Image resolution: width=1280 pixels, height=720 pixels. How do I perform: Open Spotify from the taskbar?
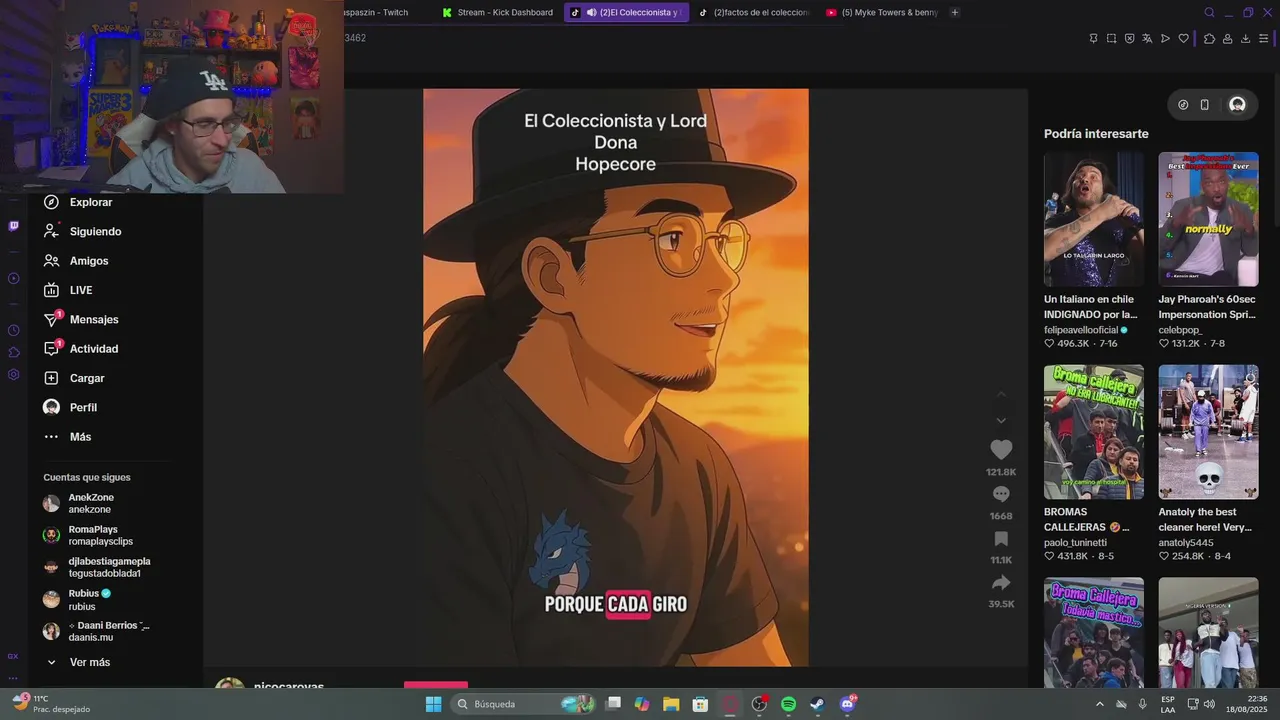coord(788,704)
